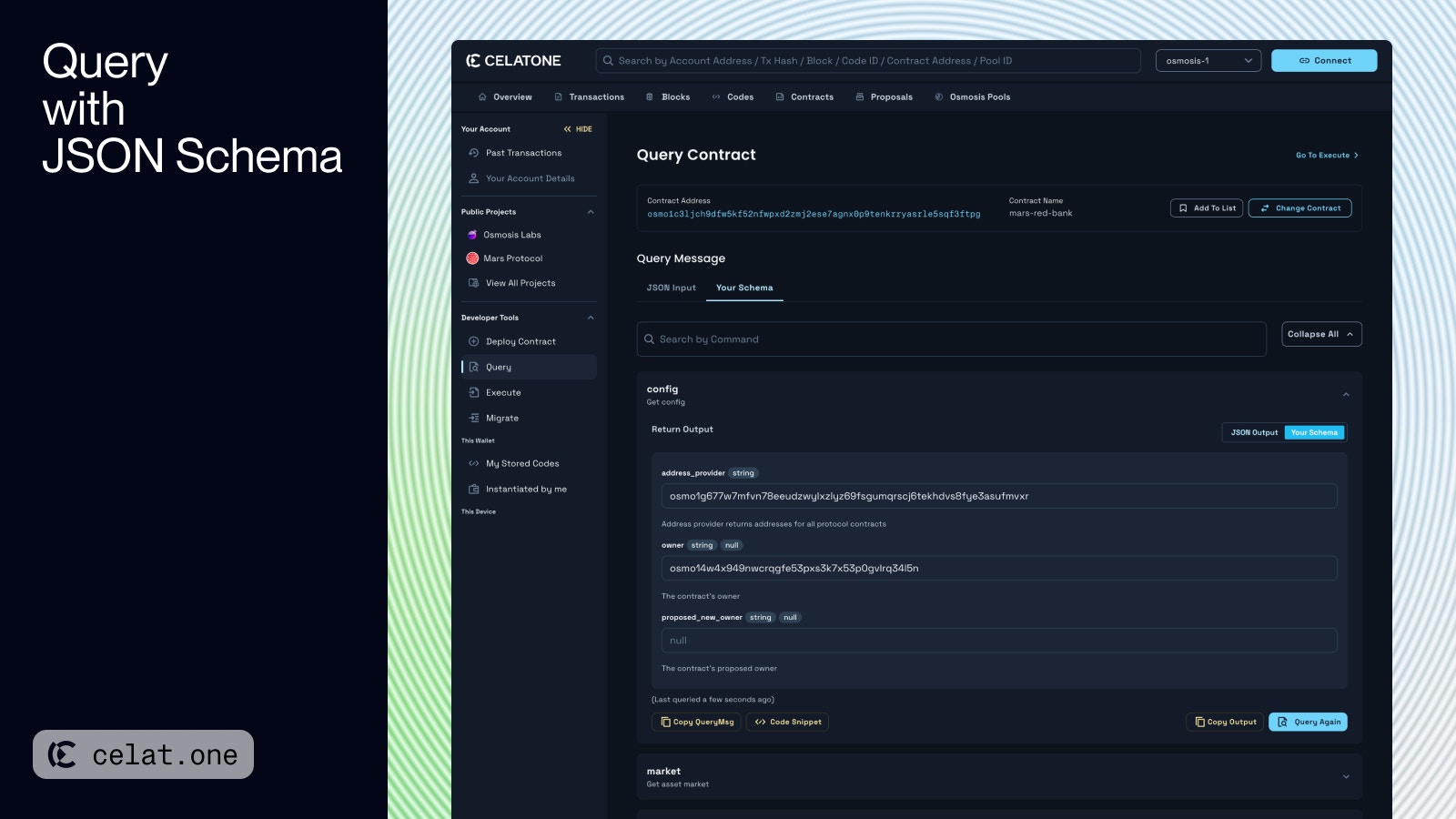Click the Collapse All button
The image size is (1456, 819).
pos(1321,334)
